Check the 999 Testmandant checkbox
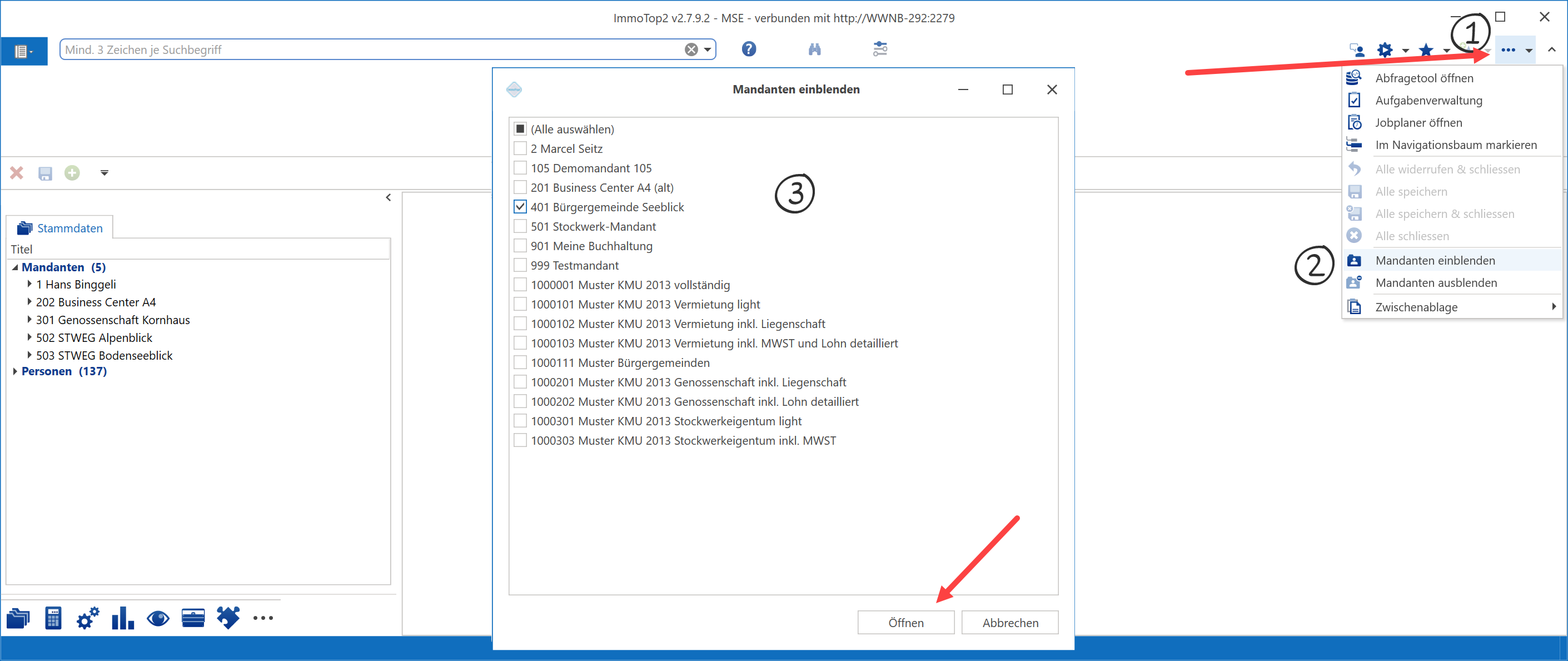Image resolution: width=1568 pixels, height=661 pixels. click(520, 265)
